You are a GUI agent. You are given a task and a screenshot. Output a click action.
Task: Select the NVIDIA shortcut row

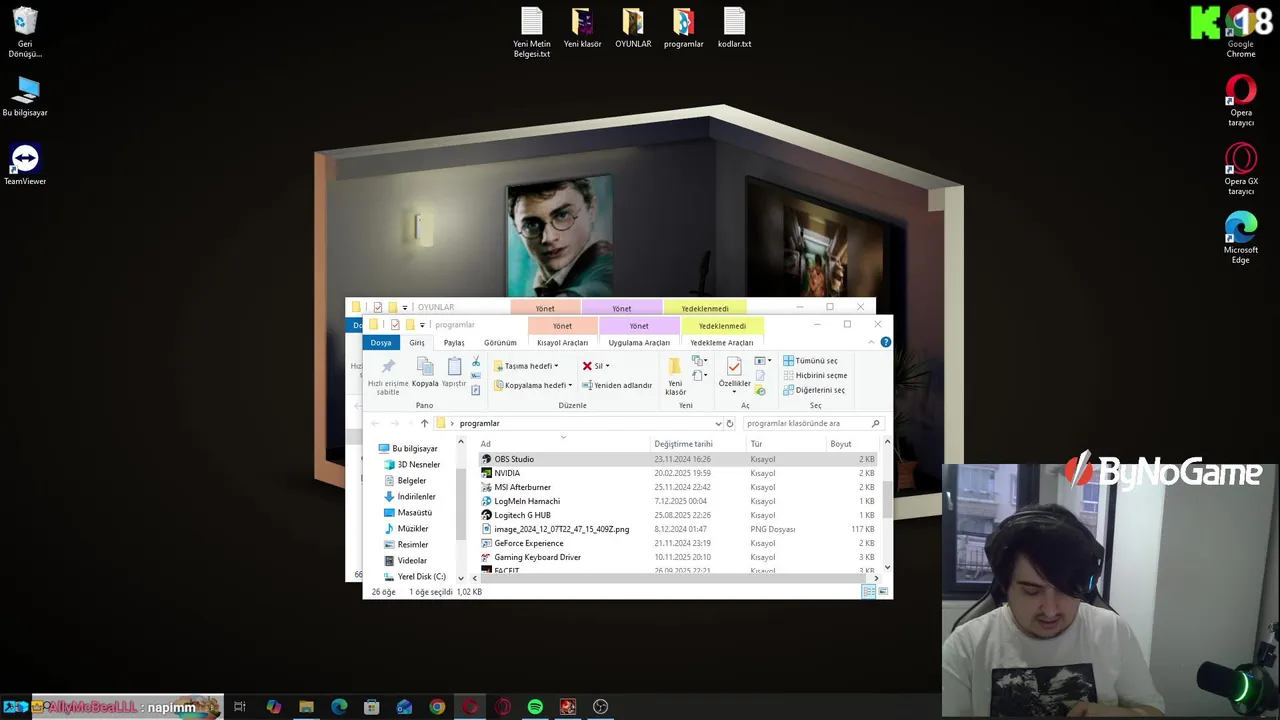(678, 473)
